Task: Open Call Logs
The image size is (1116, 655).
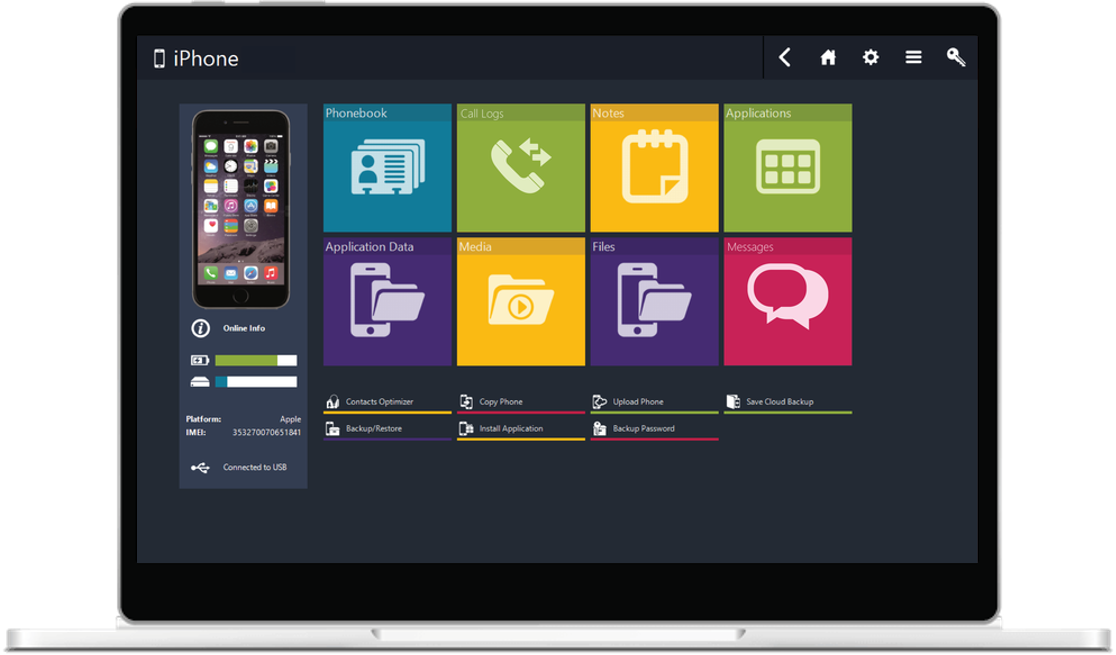Action: click(520, 167)
